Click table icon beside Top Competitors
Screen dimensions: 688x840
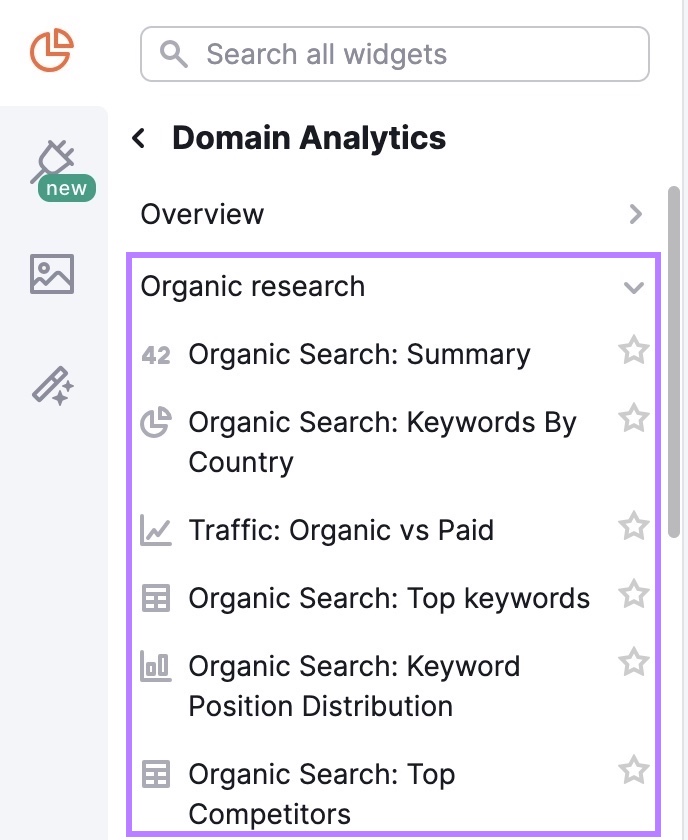(156, 774)
